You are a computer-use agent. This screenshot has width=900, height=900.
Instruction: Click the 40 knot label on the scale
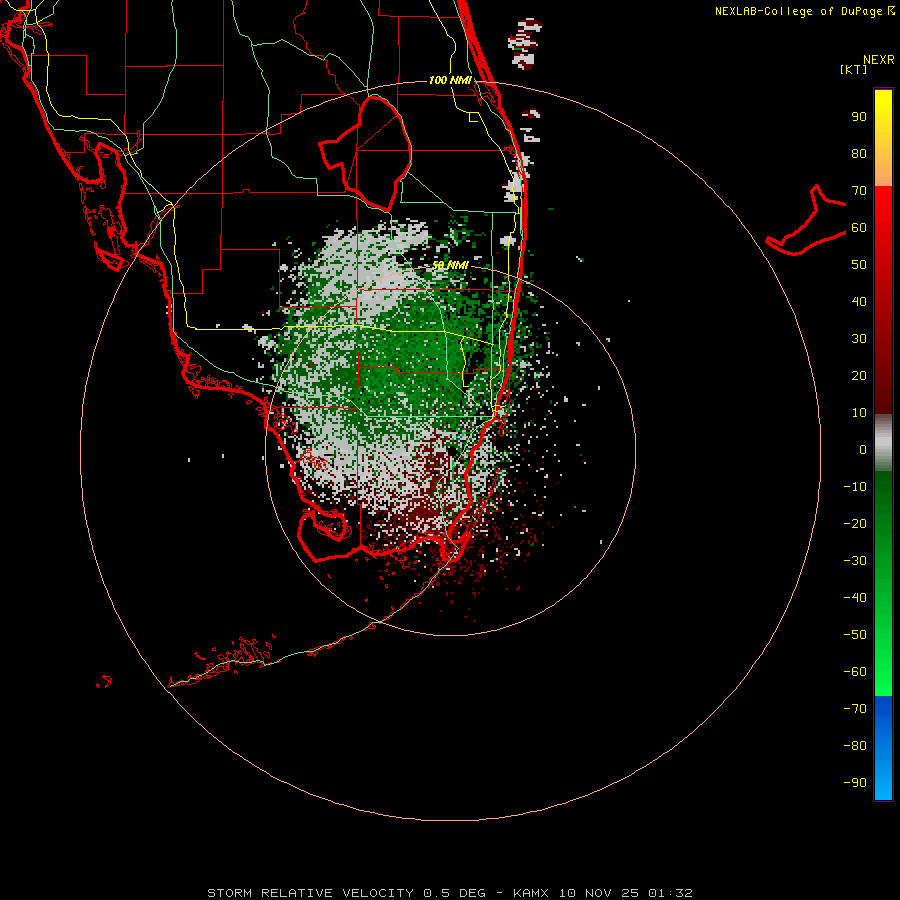point(859,301)
